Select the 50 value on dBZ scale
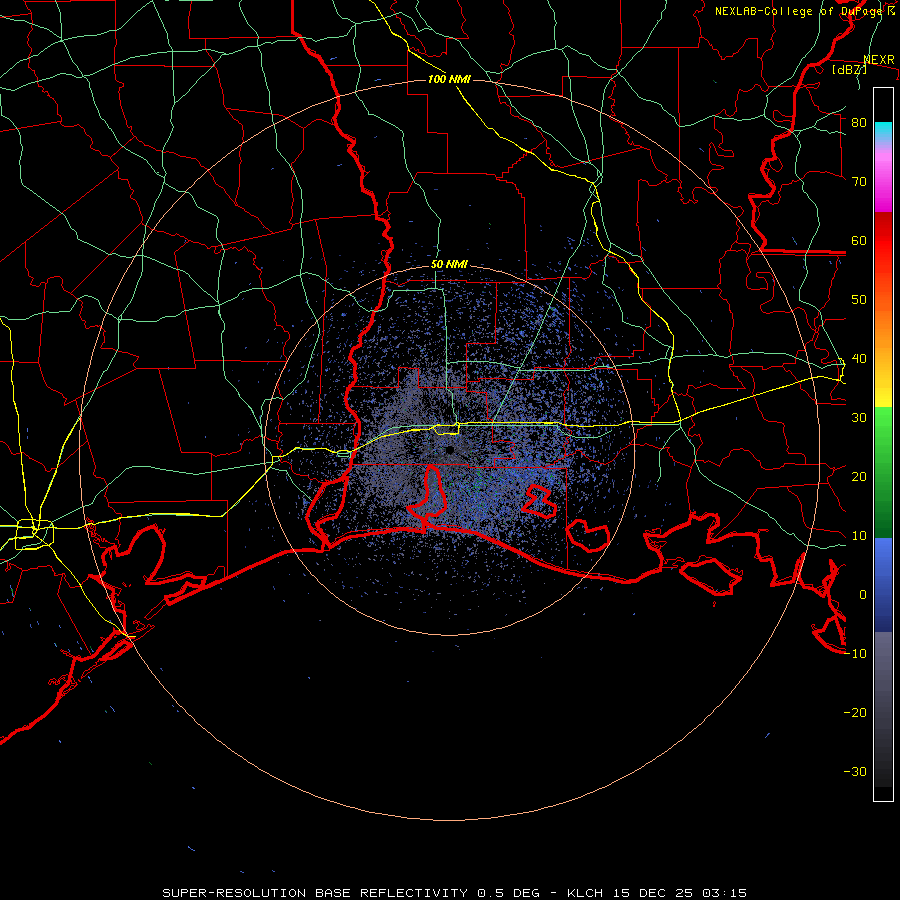Viewport: 900px width, 900px height. pyautogui.click(x=859, y=300)
